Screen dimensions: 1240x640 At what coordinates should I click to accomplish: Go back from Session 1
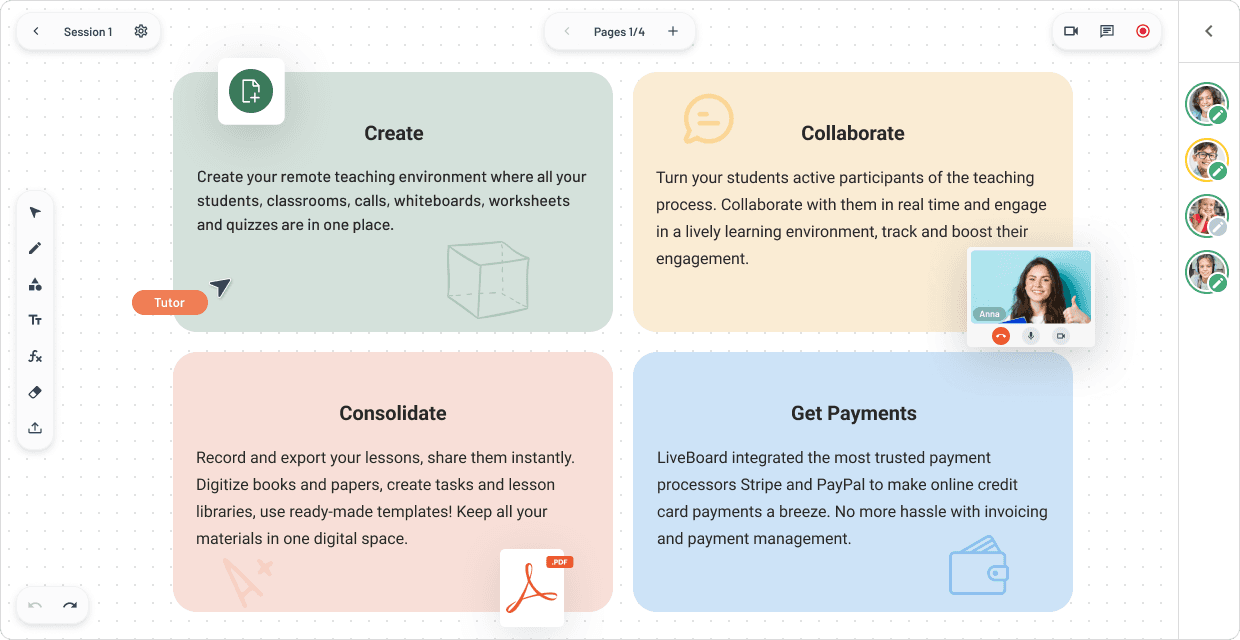(36, 31)
